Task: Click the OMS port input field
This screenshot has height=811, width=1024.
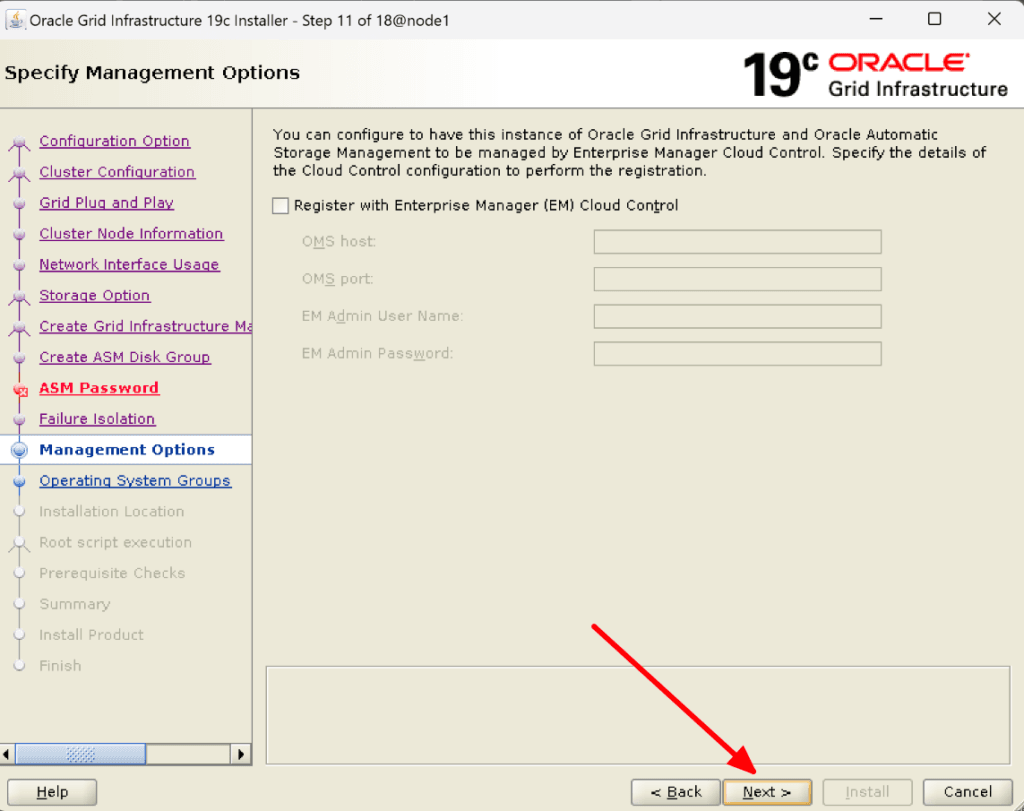Action: 737,279
